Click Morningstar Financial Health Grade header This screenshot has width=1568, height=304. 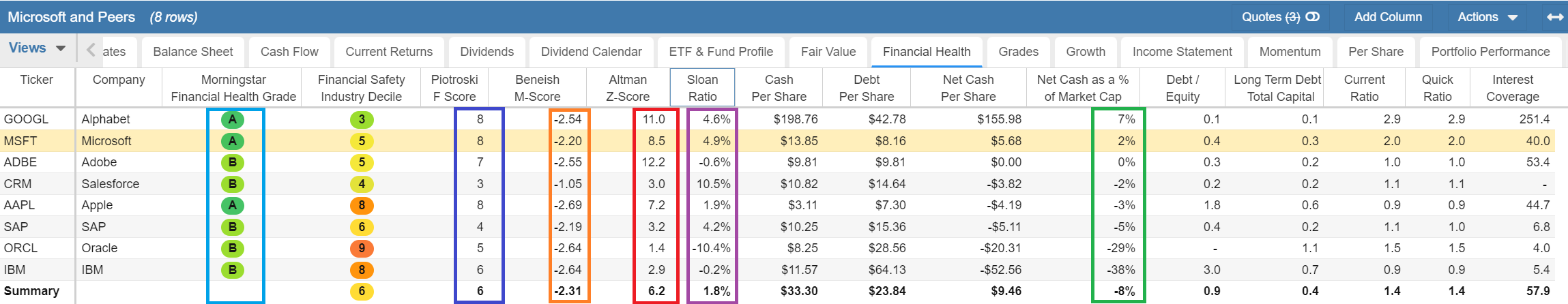(233, 88)
